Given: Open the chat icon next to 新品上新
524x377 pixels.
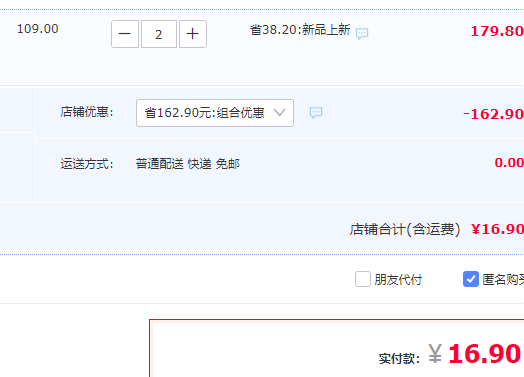Looking at the screenshot, I should click(x=362, y=33).
